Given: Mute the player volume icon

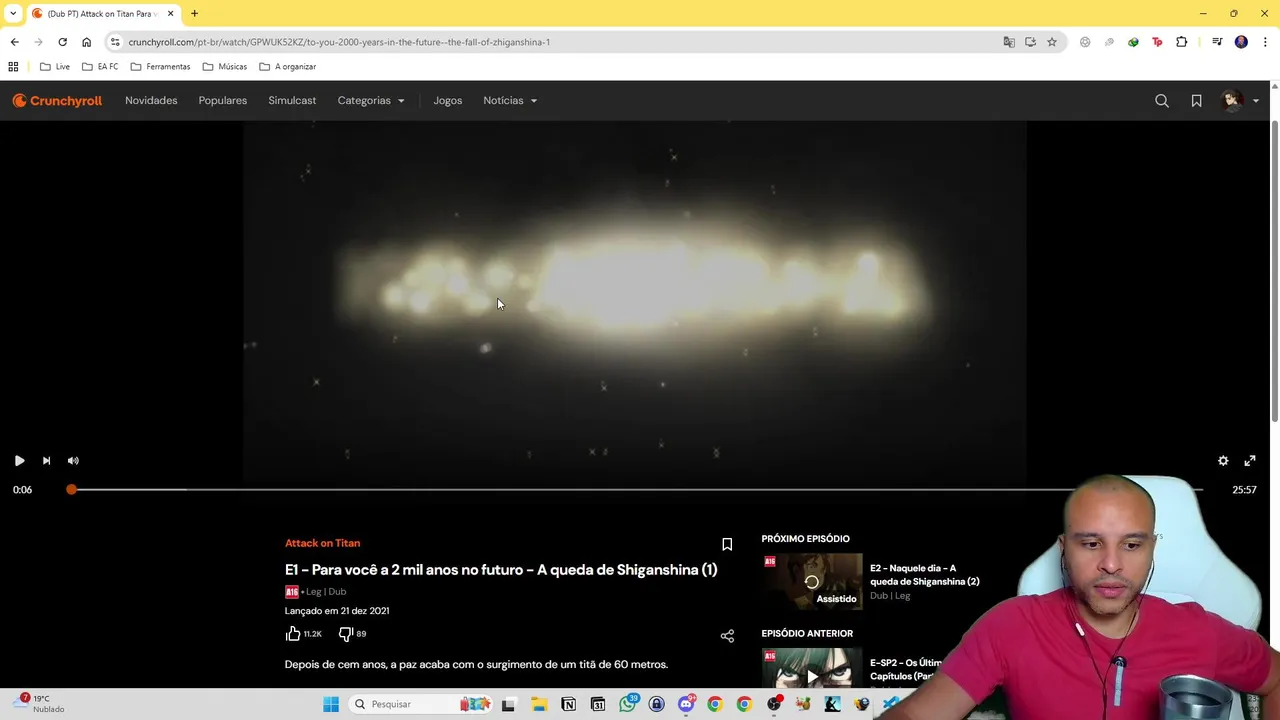Looking at the screenshot, I should 73,461.
